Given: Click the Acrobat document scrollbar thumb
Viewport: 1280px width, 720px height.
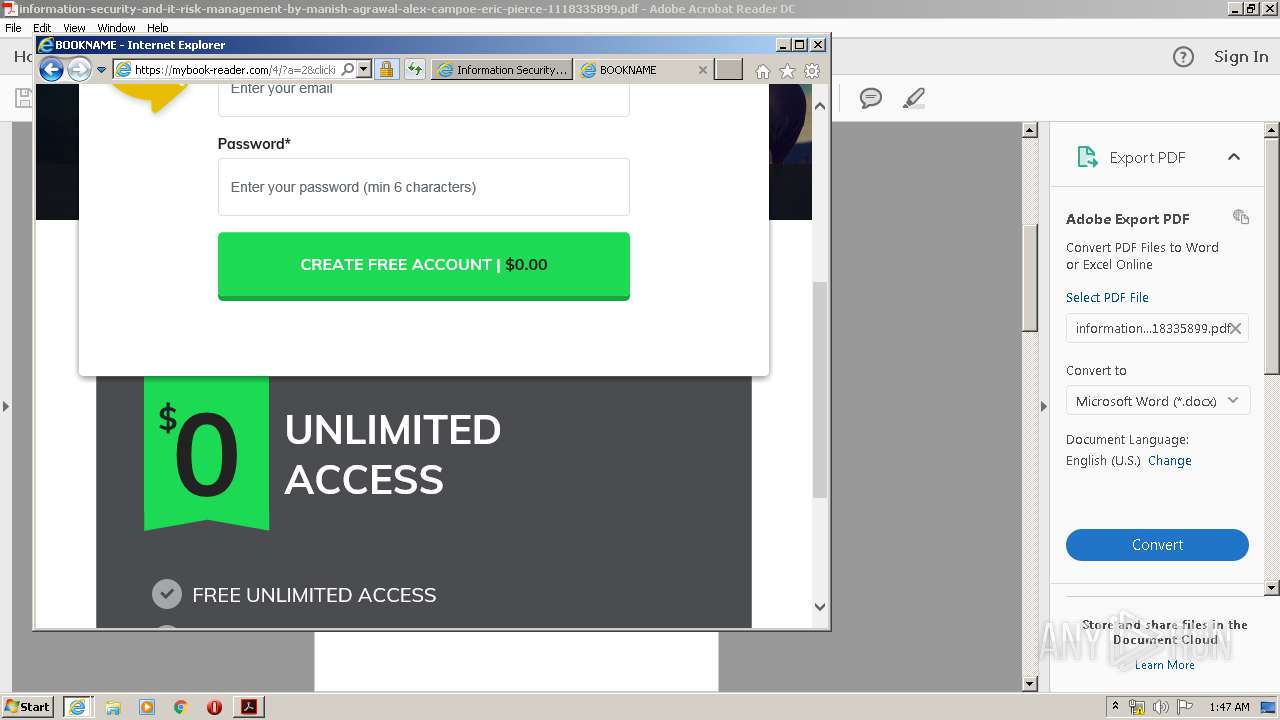Looking at the screenshot, I should coord(1030,278).
